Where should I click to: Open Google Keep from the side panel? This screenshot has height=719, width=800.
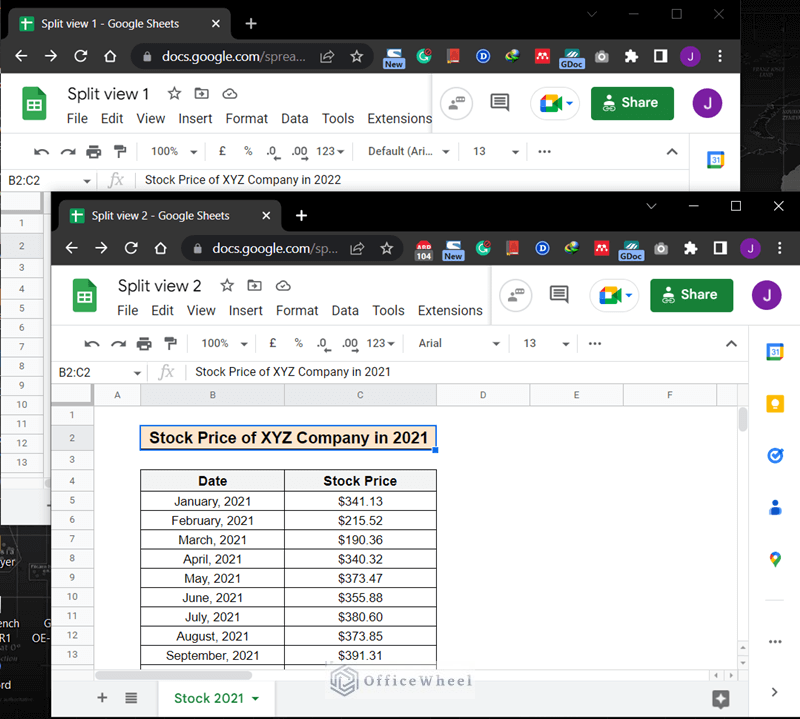[775, 404]
